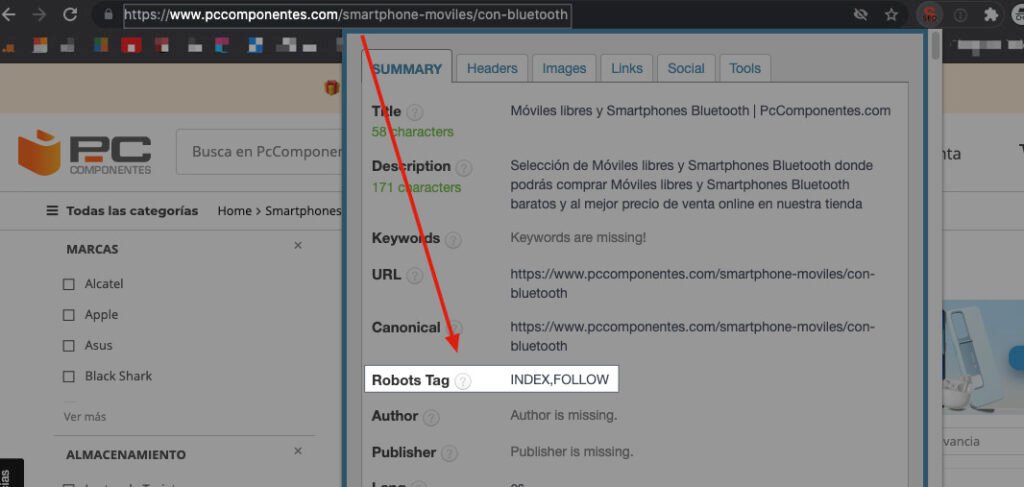Click the help icon next to Description

click(x=464, y=168)
